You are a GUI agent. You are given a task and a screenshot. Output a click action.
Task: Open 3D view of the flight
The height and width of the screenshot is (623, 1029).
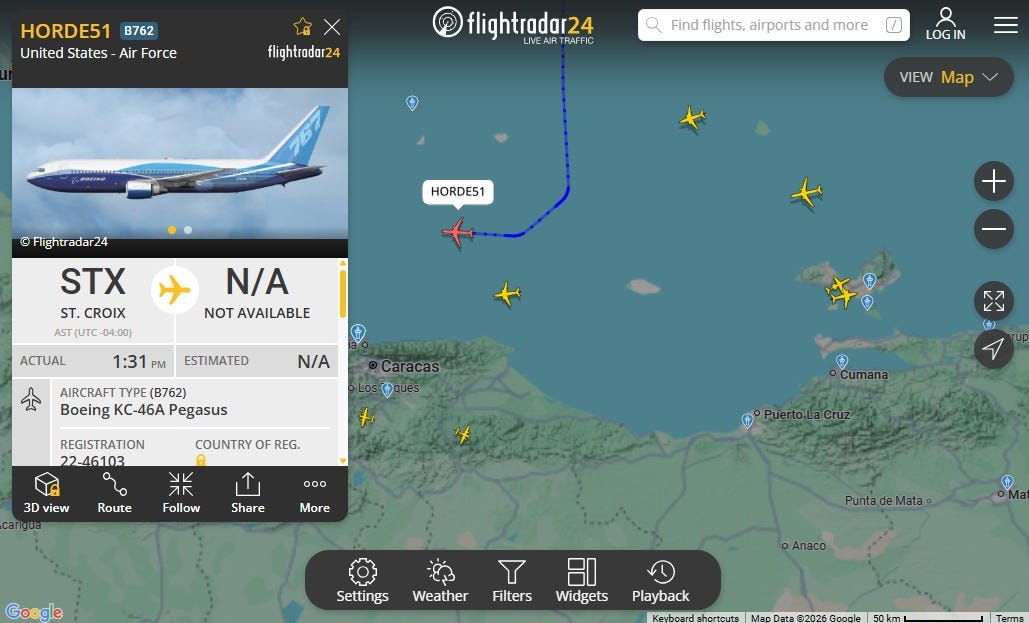46,493
